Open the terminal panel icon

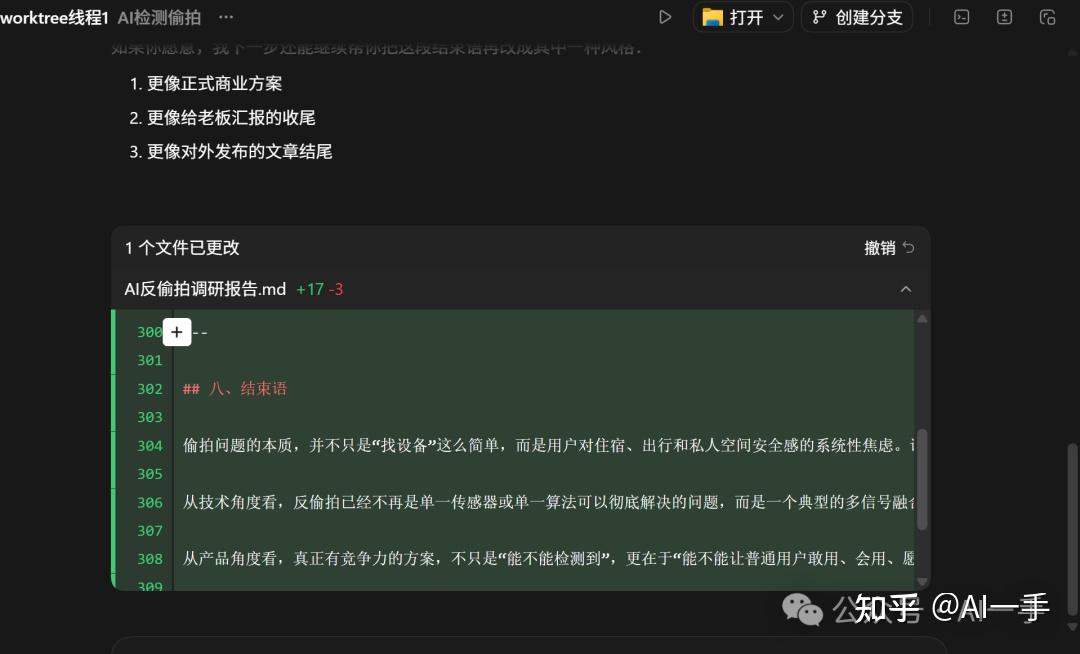pos(962,17)
